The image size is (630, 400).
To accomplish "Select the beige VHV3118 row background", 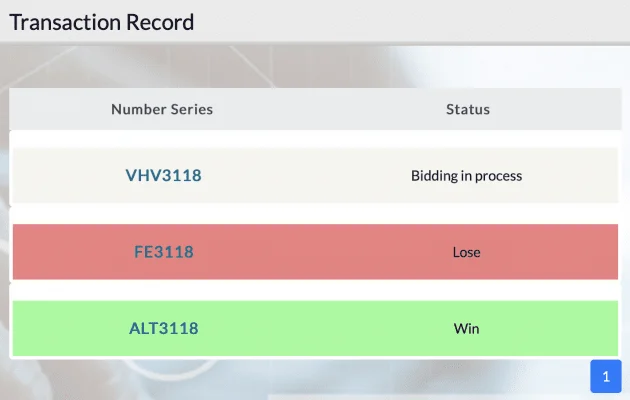I will point(315,176).
